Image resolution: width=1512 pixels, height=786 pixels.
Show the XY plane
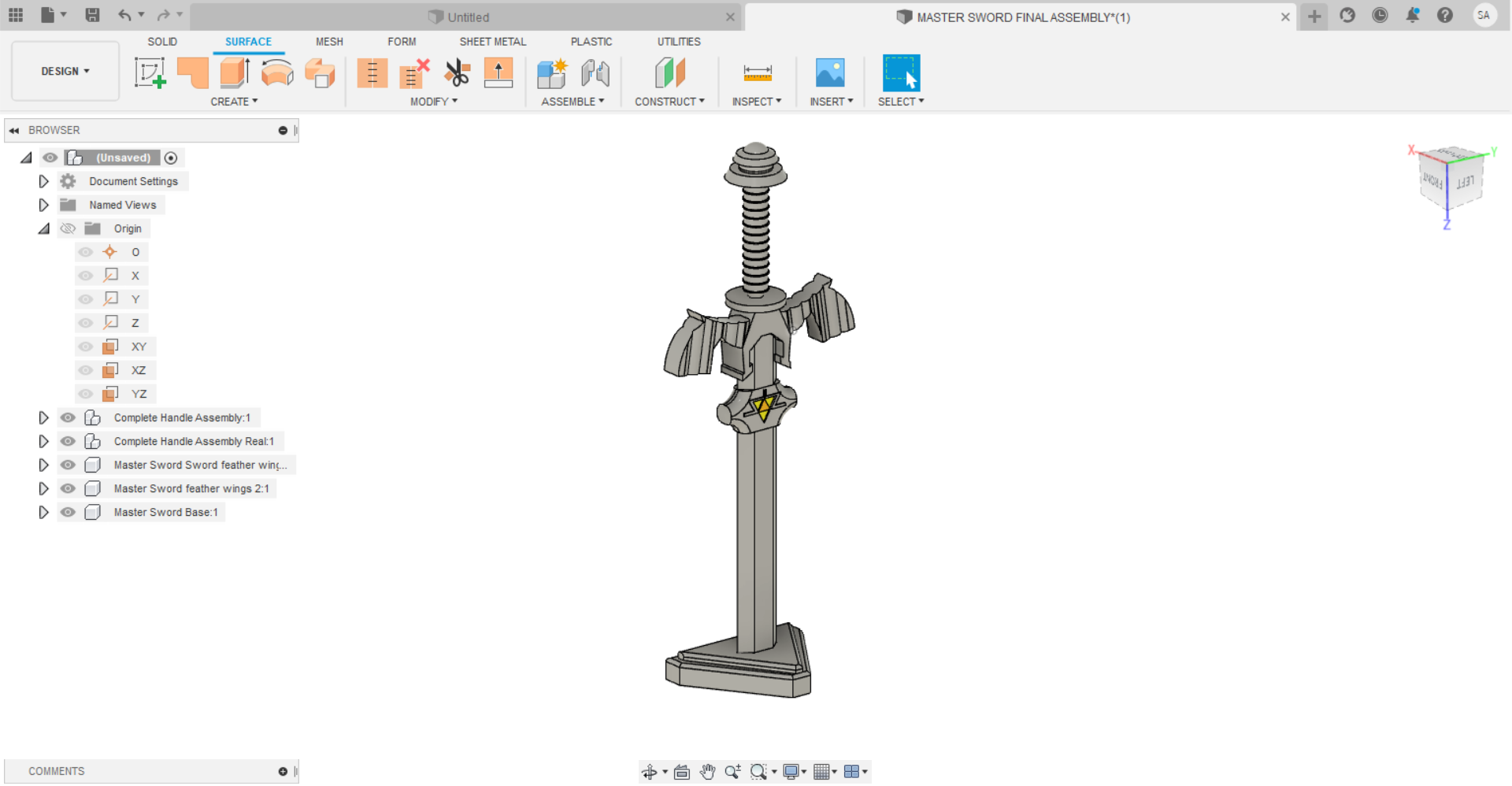(x=86, y=347)
